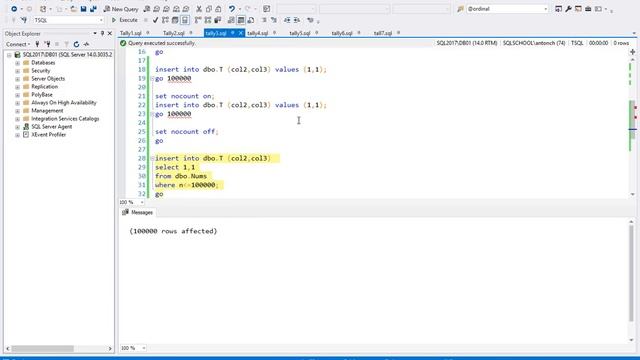
Task: Click the Copy icon
Action: pos(209,9)
